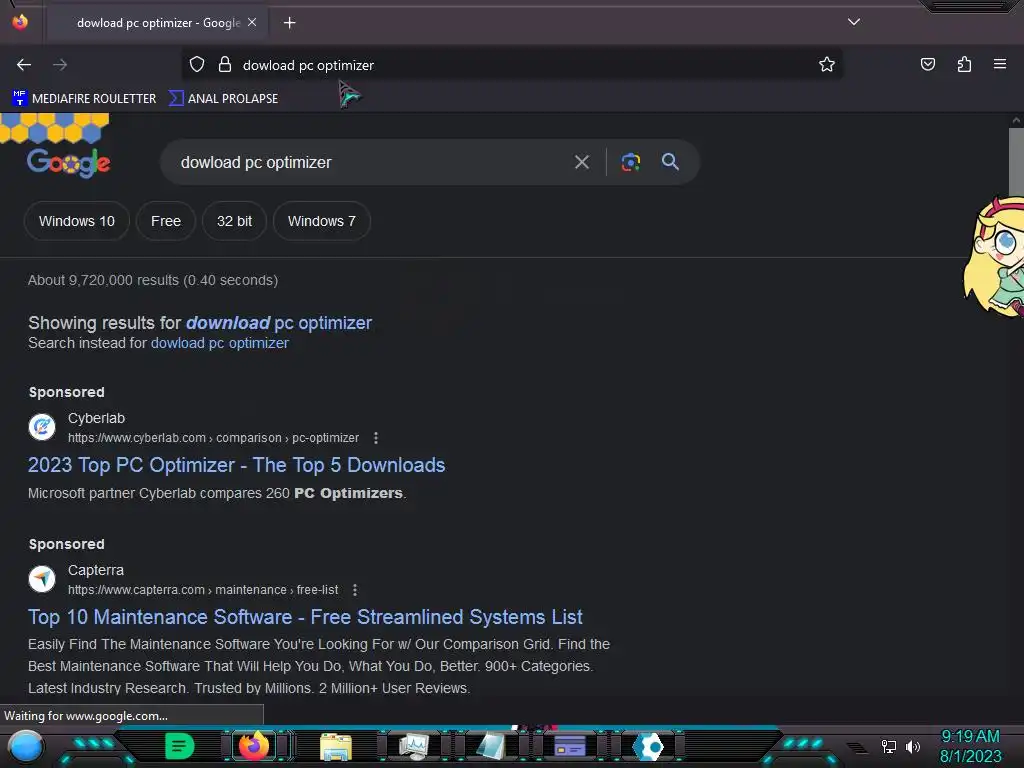Open the green chat app on taskbar
Screen dimensions: 1024x768
[x=180, y=746]
